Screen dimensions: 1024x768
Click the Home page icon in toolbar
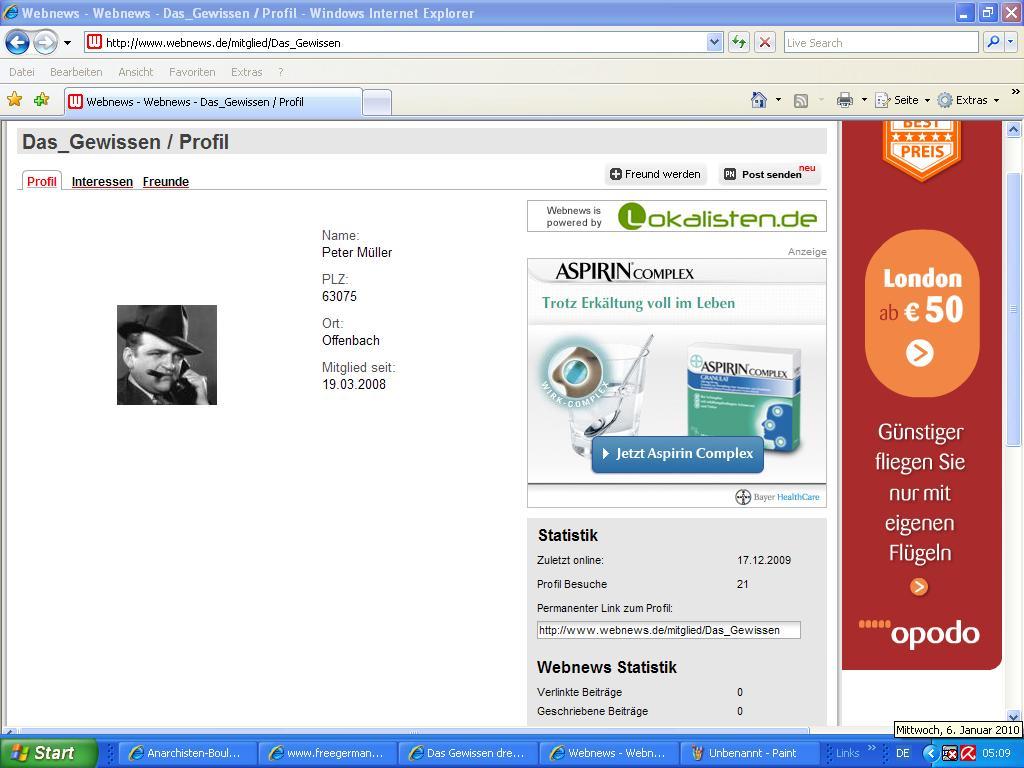tap(759, 100)
